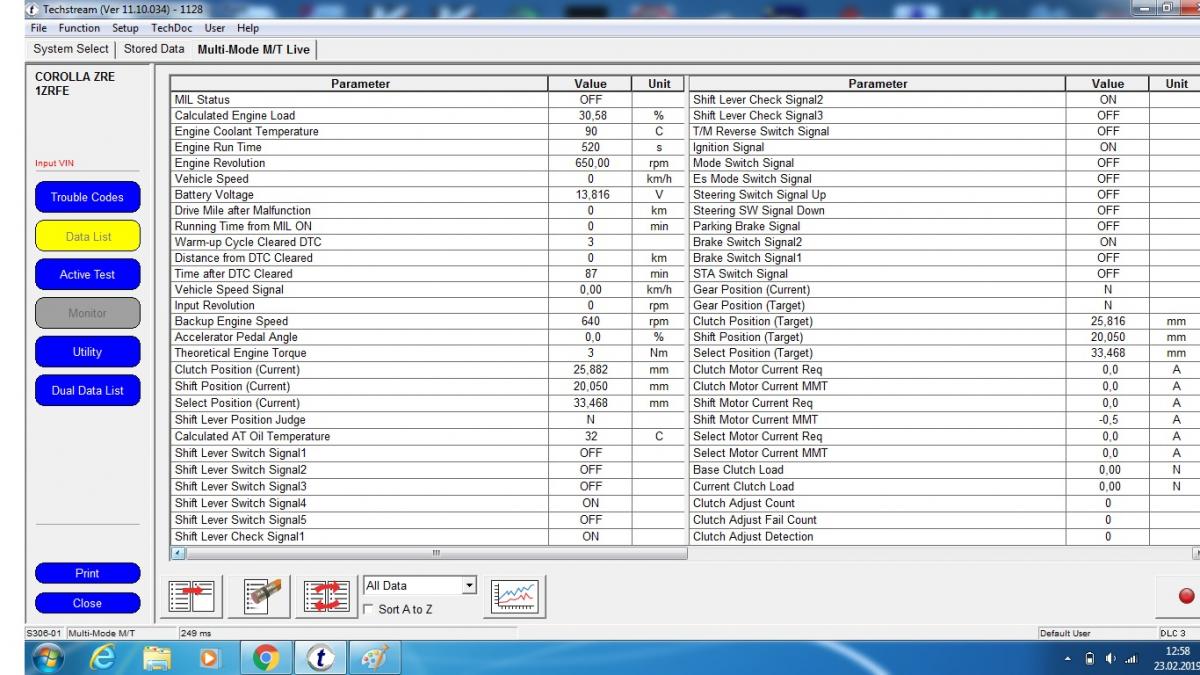Click the horizontal scrollbar thumb
The width and height of the screenshot is (1200, 675).
pyautogui.click(x=435, y=553)
